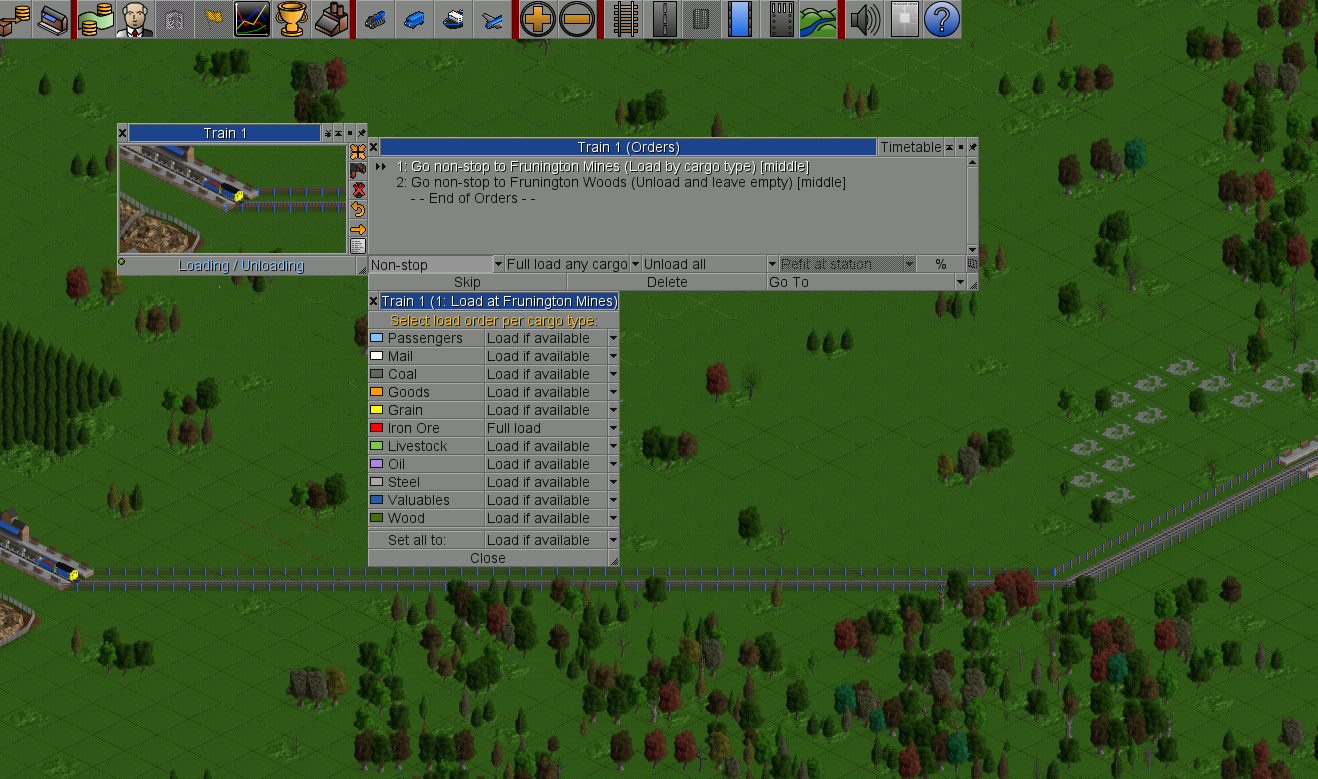The image size is (1318, 779).
Task: Open railway construction tools
Action: 625,19
